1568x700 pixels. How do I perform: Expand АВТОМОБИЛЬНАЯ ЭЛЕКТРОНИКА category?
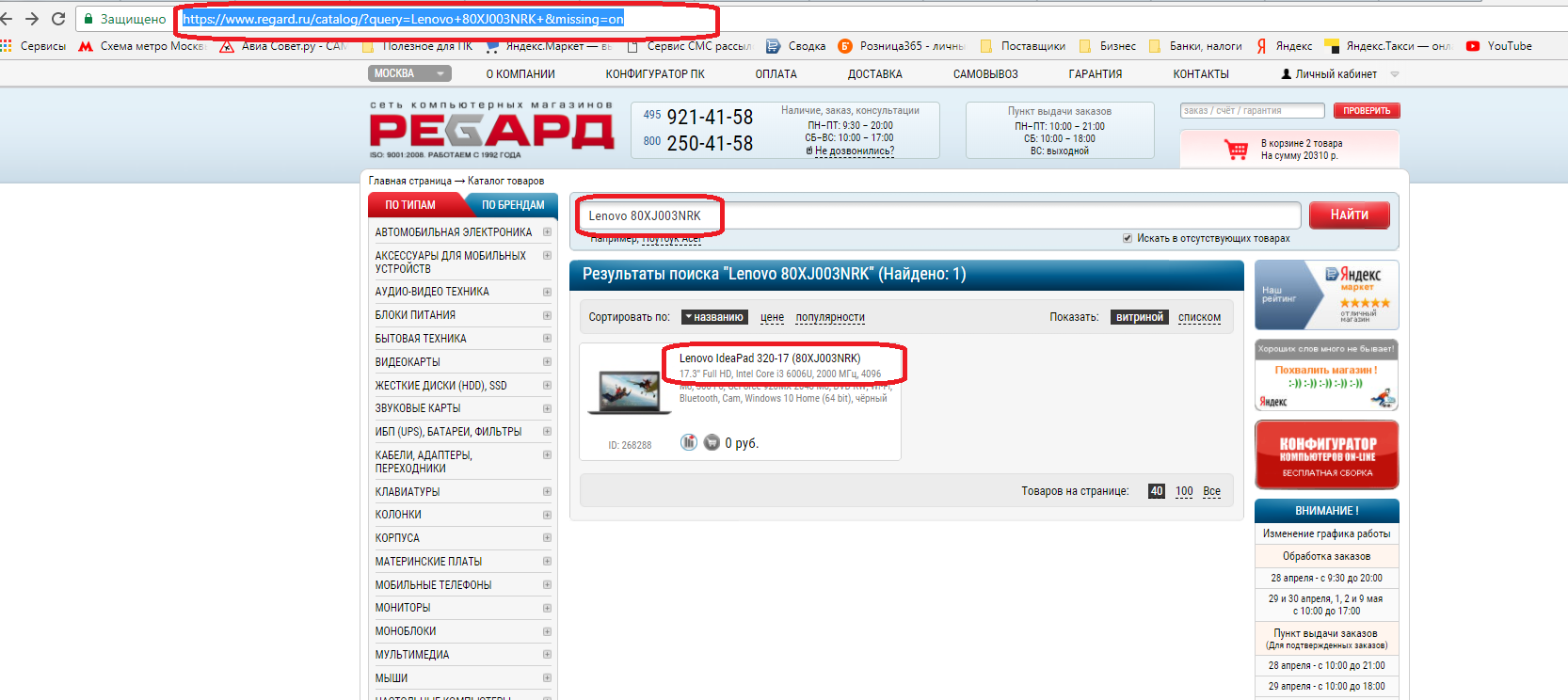coord(547,231)
